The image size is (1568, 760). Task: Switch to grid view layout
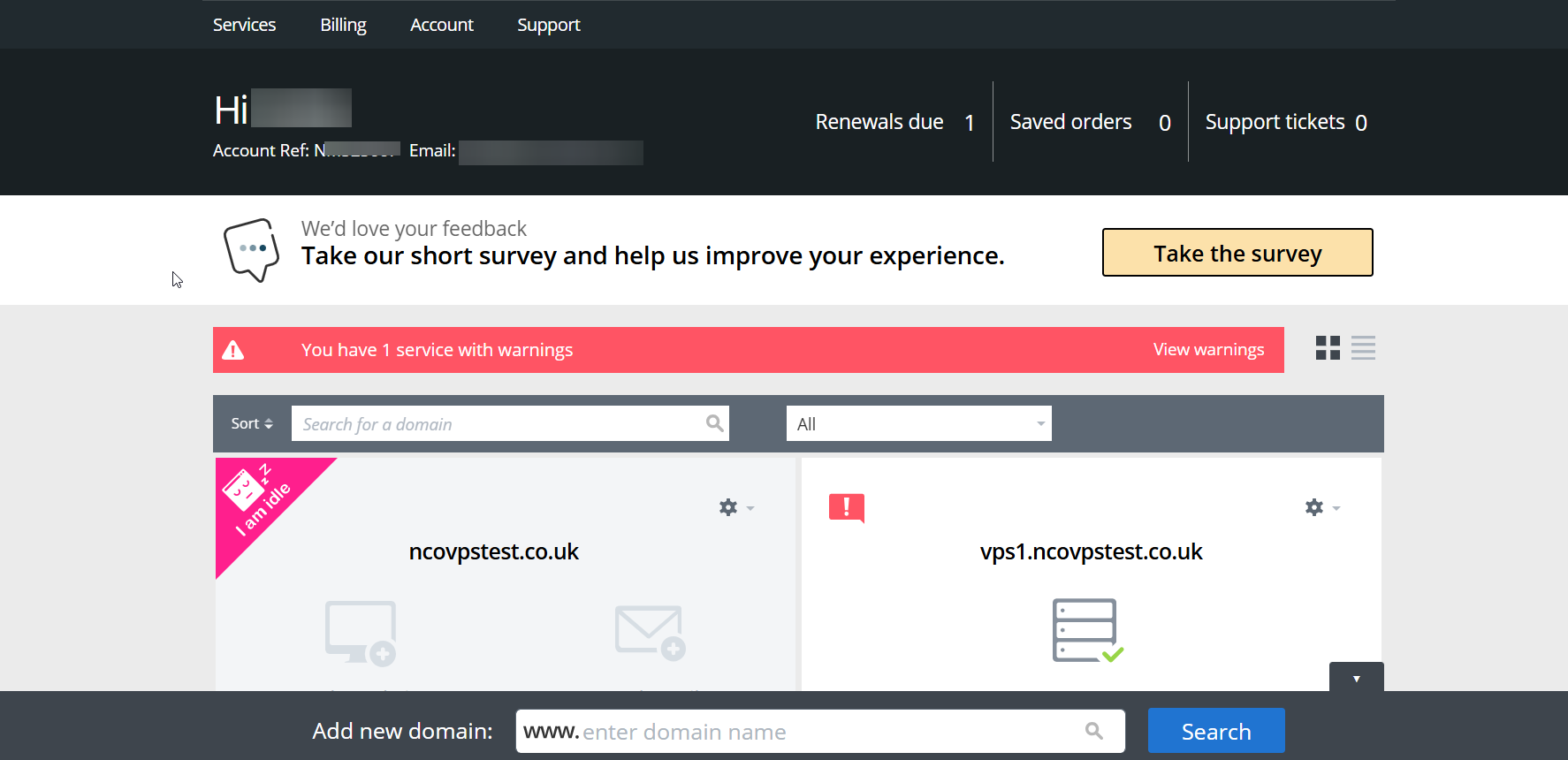1328,348
